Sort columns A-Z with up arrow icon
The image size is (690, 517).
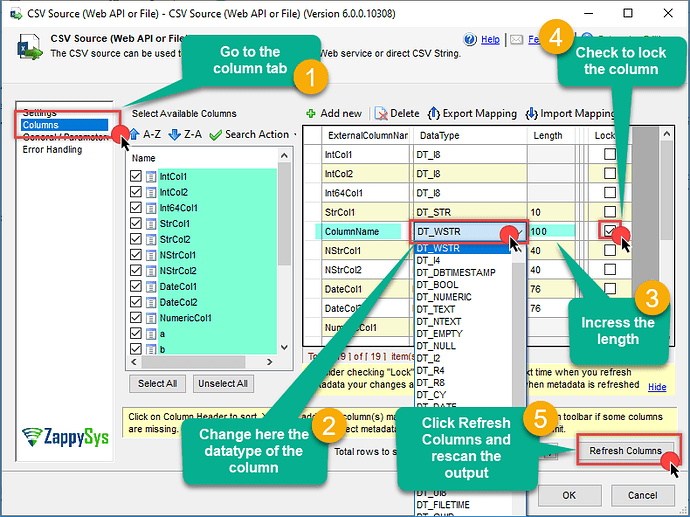pyautogui.click(x=134, y=134)
